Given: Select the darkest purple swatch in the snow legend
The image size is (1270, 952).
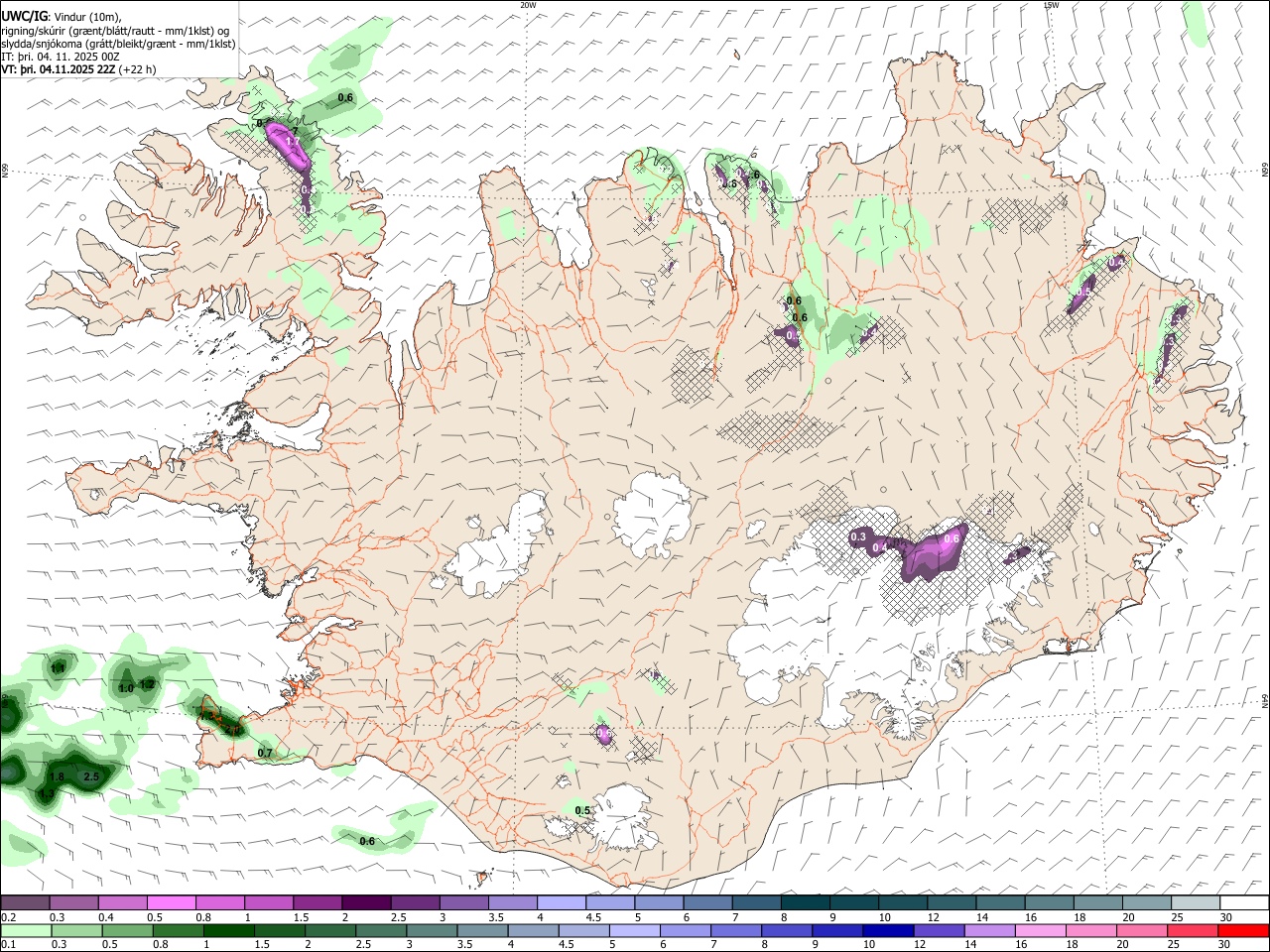Looking at the screenshot, I should click(x=366, y=902).
